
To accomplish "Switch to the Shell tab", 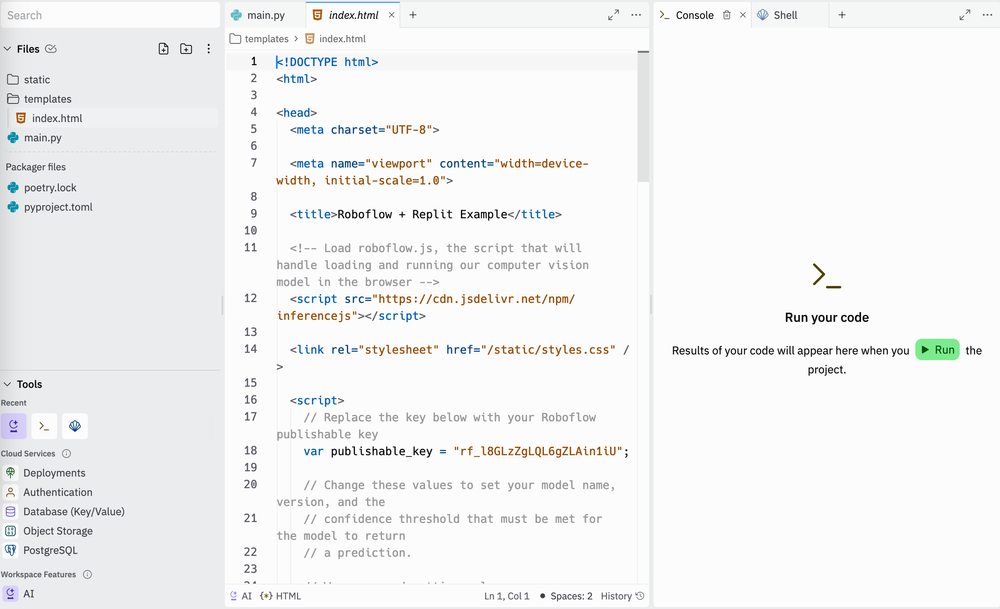I will click(x=790, y=15).
